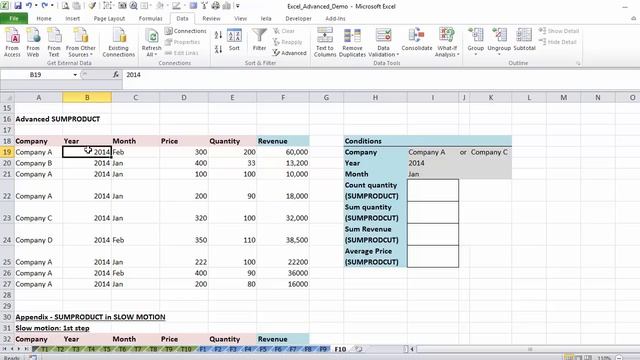Sort Z to A descending

point(218,49)
